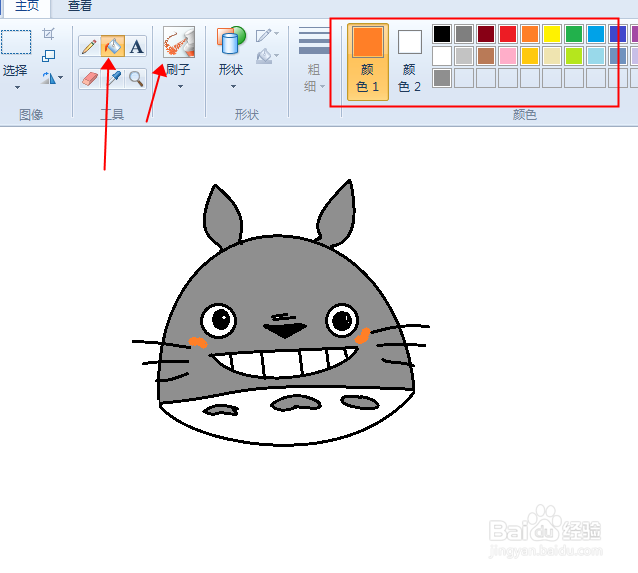Pick the light gray swatch
The width and height of the screenshot is (638, 573).
[x=464, y=56]
